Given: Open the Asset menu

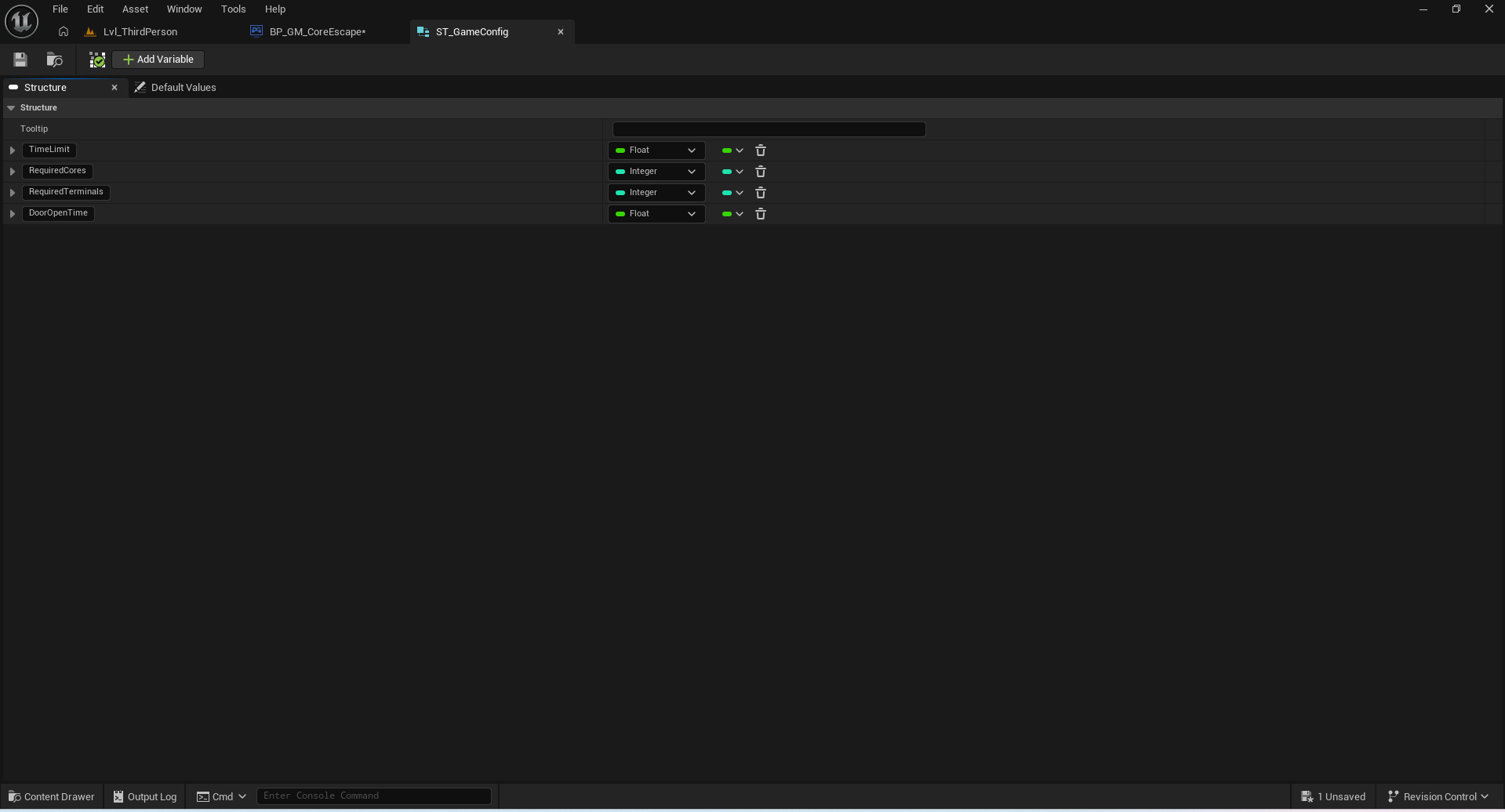Looking at the screenshot, I should (135, 9).
